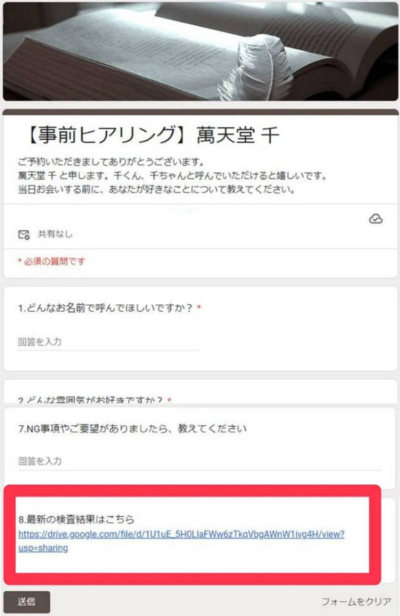
Task: Open the drive.google.com file link
Action: [181, 541]
